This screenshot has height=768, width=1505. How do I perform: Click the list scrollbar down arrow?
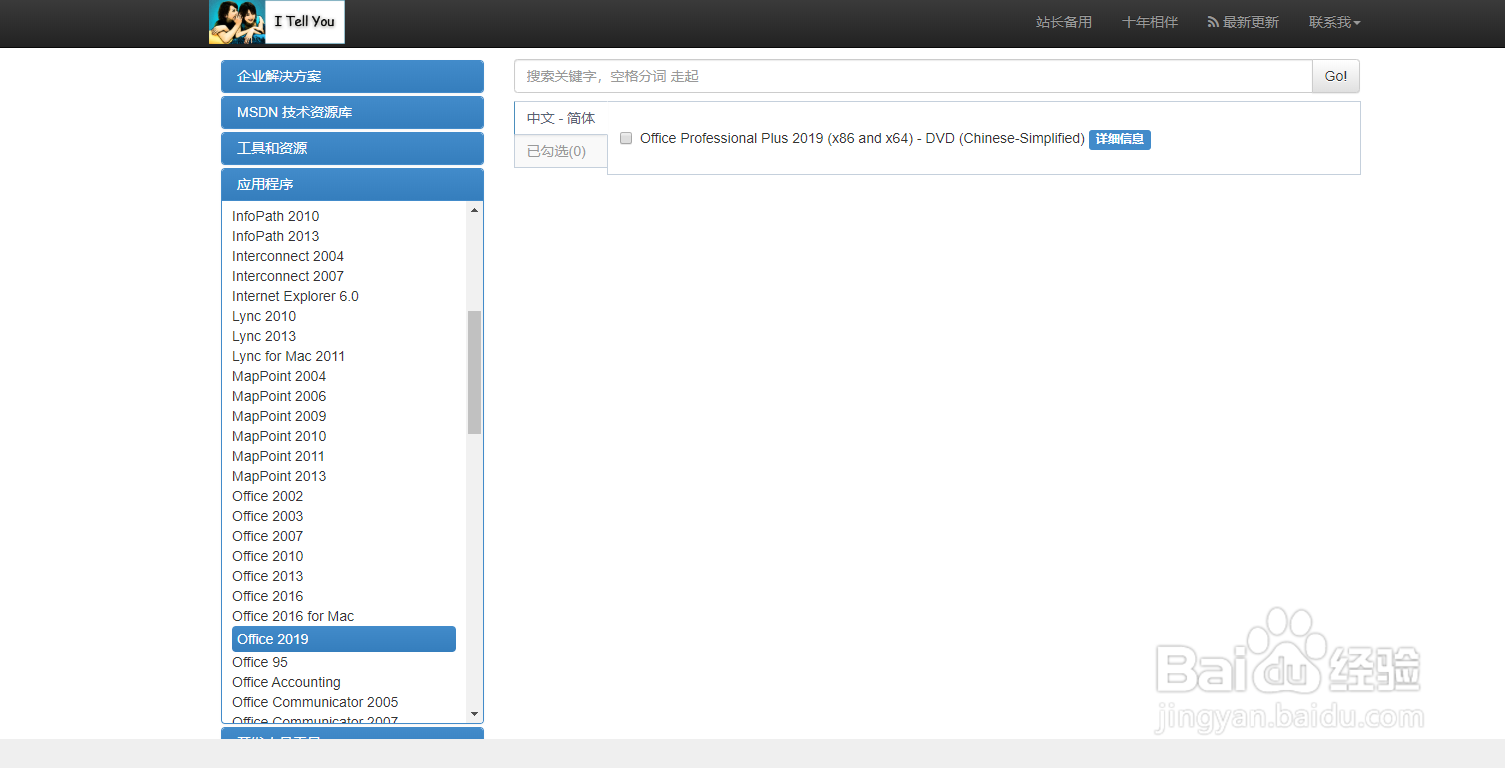point(474,714)
